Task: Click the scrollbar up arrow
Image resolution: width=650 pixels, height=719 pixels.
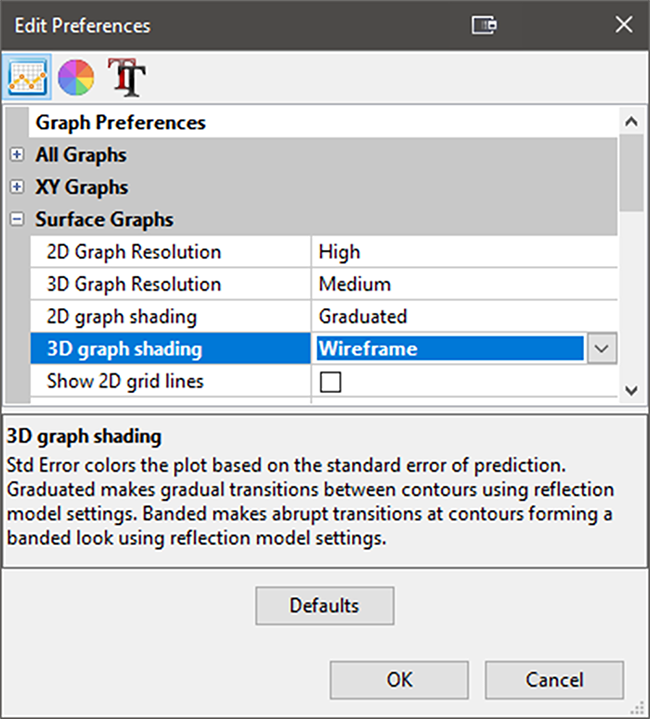Action: click(630, 122)
